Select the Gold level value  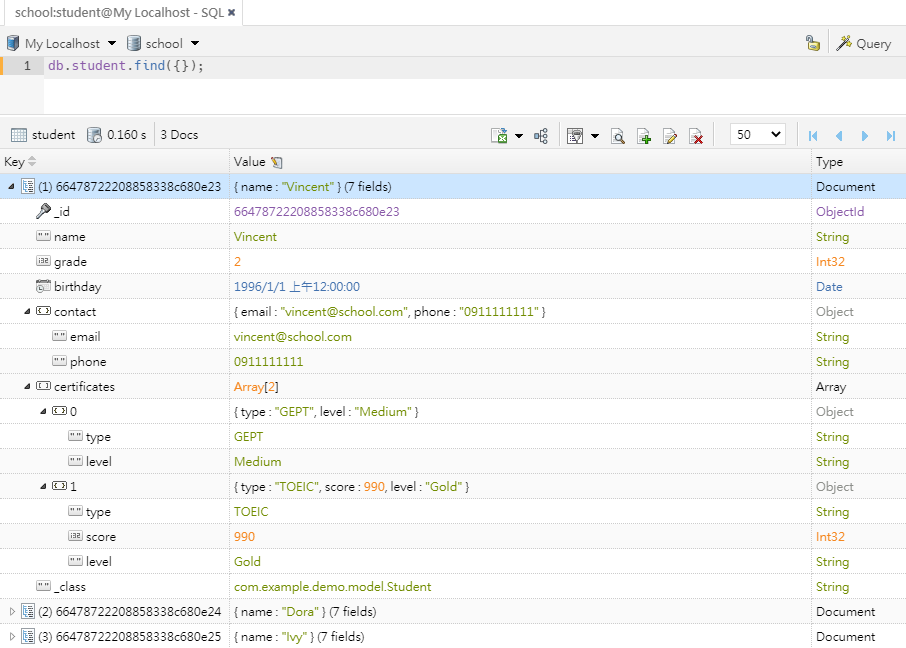tap(247, 561)
